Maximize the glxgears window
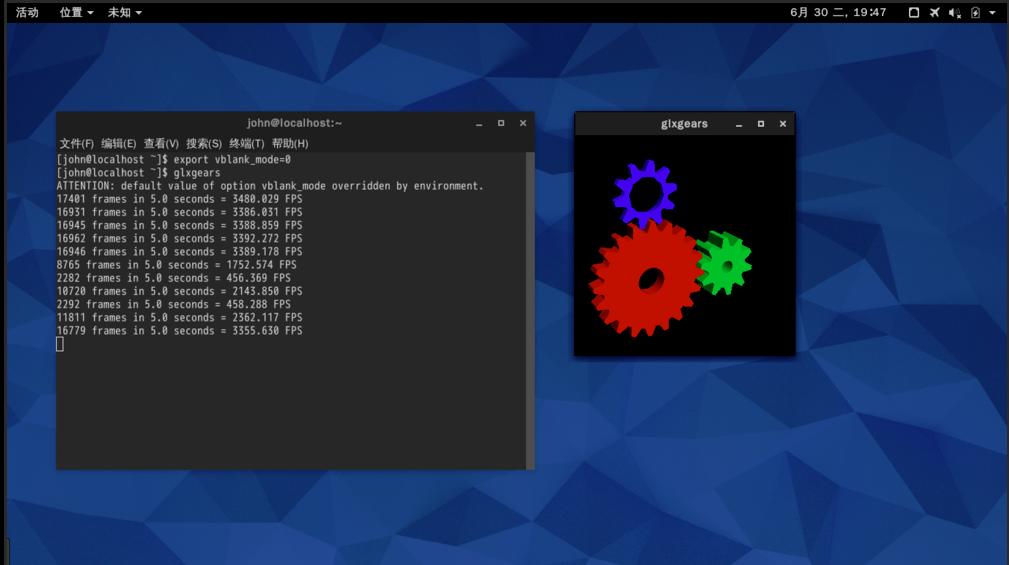 [x=761, y=124]
